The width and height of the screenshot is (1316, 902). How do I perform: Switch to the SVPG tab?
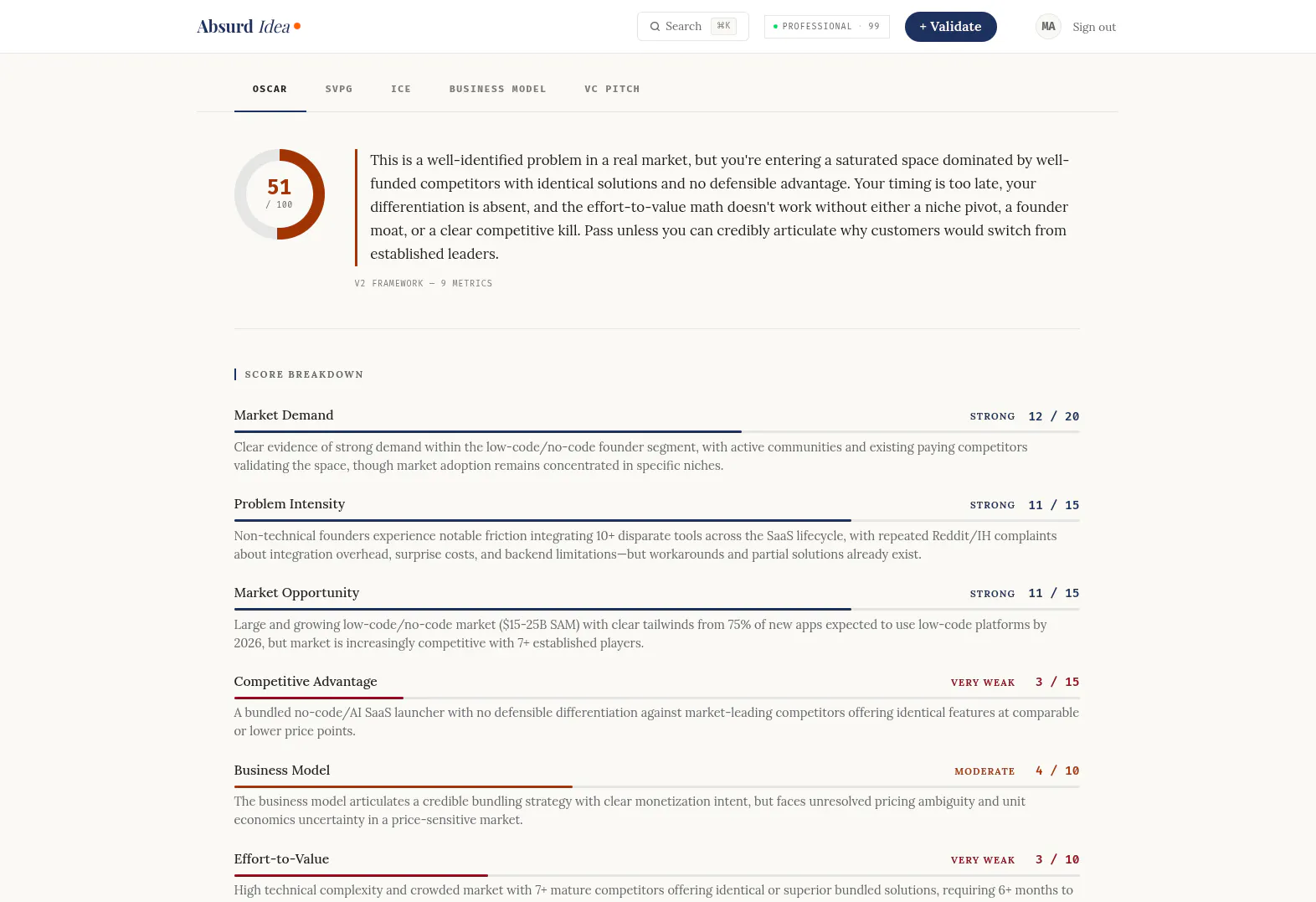[x=339, y=89]
